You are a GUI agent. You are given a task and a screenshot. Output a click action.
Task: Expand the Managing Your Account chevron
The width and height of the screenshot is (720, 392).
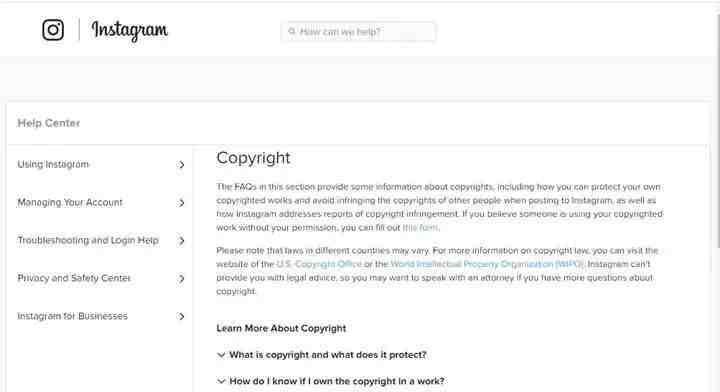[181, 203]
